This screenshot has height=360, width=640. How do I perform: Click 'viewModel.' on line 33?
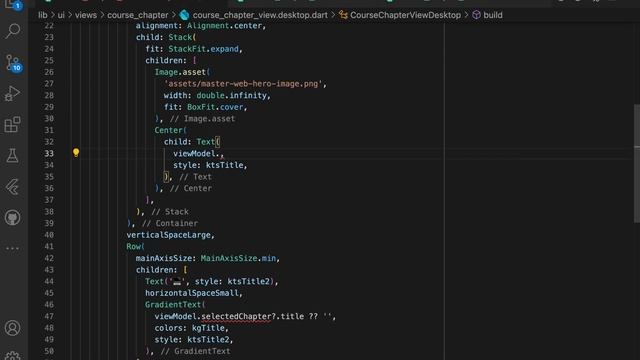196,153
